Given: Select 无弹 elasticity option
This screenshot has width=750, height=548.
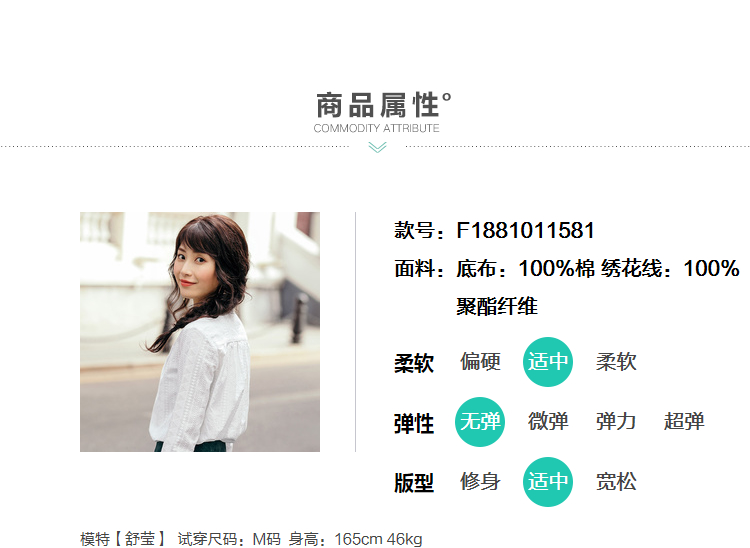Looking at the screenshot, I should point(480,422).
